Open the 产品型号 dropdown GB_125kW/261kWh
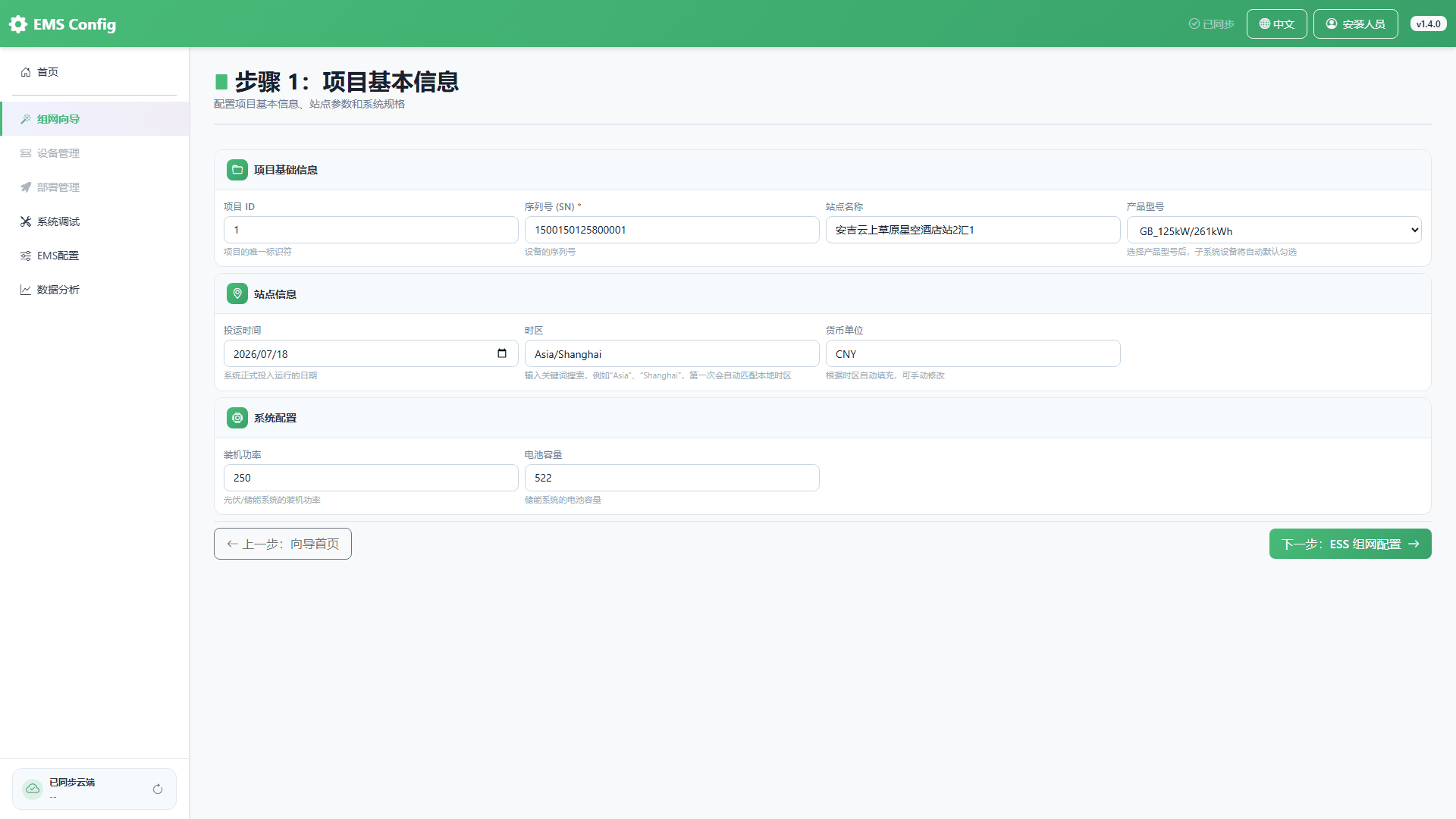This screenshot has width=1456, height=819. pos(1274,231)
